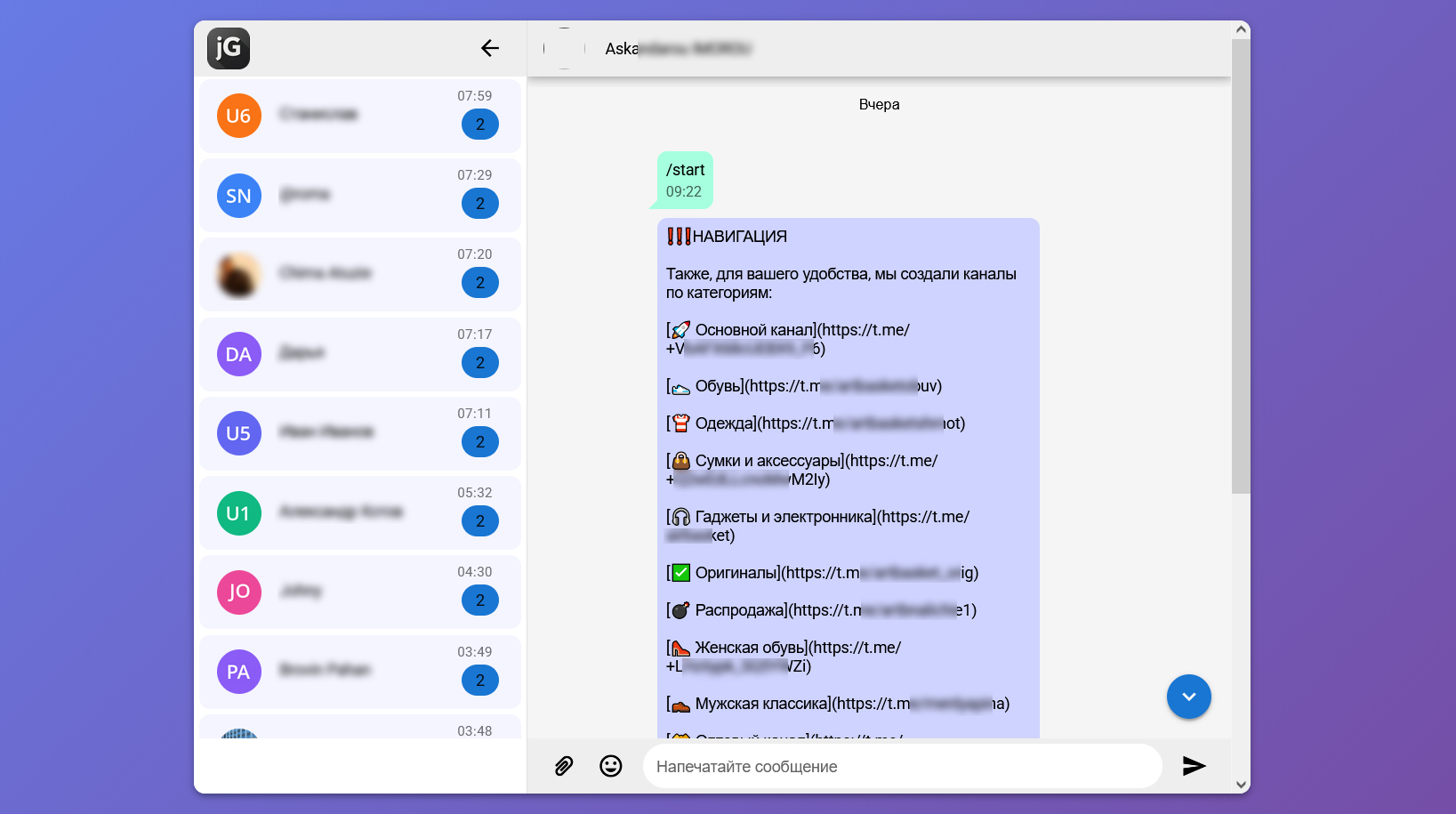The height and width of the screenshot is (814, 1456).
Task: Open the chat with PA avatar
Action: tap(239, 672)
